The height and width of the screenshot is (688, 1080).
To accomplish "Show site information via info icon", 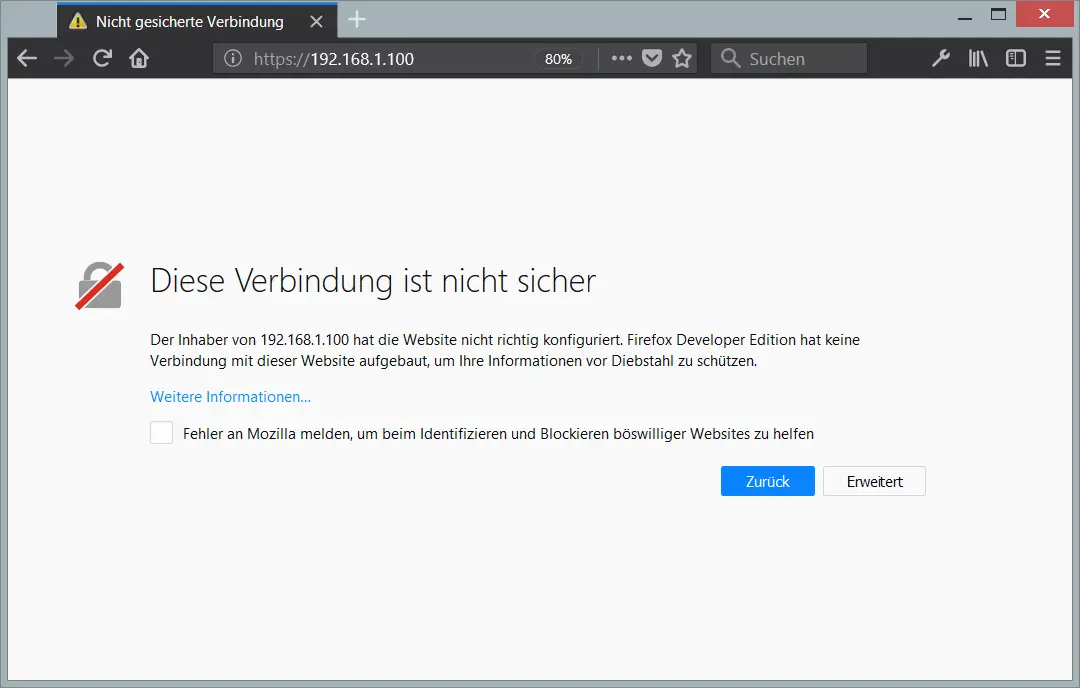I will click(x=233, y=59).
